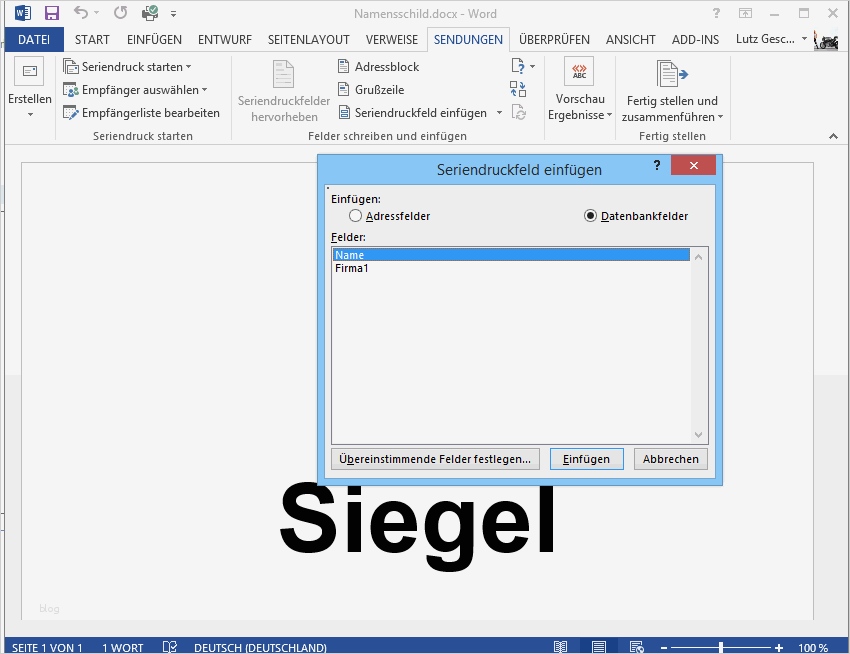Viewport: 850px width, 654px height.
Task: Switch to Read Mode in status bar
Action: click(x=560, y=646)
